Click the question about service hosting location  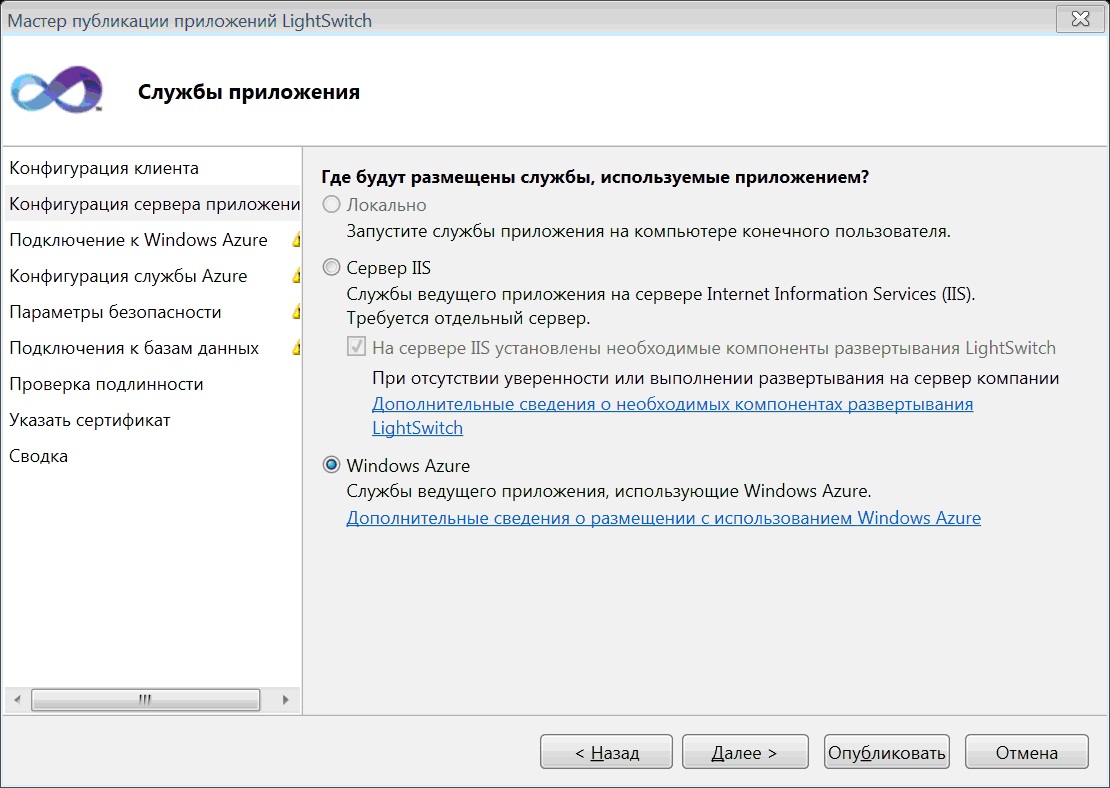click(595, 177)
